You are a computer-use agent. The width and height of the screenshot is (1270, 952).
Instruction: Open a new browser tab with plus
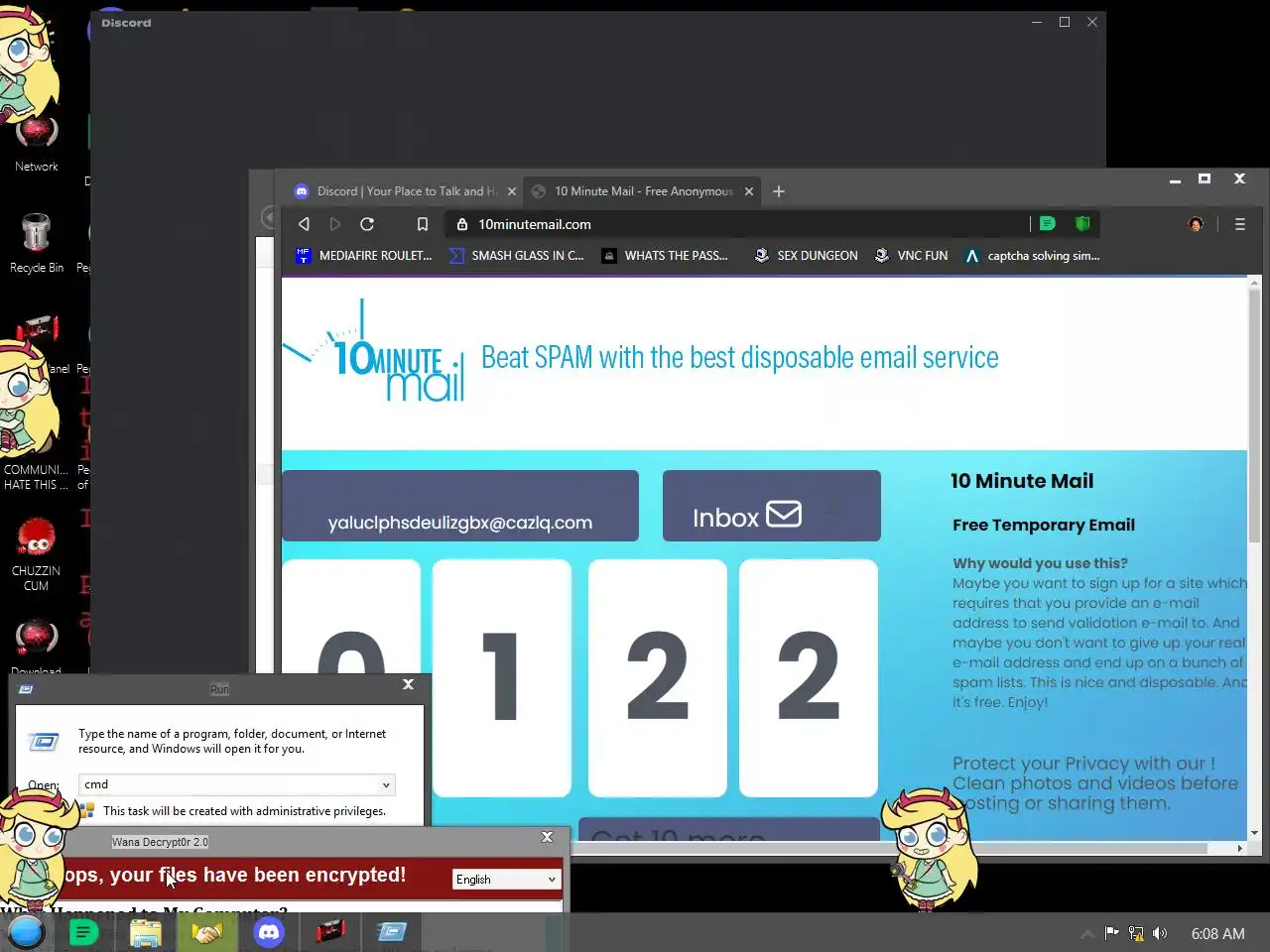[779, 191]
